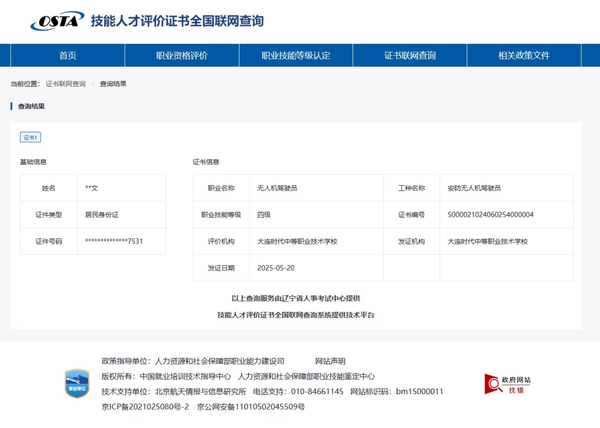The width and height of the screenshot is (600, 428).
Task: Click the issue date 2025-05-20 cell
Action: [276, 268]
